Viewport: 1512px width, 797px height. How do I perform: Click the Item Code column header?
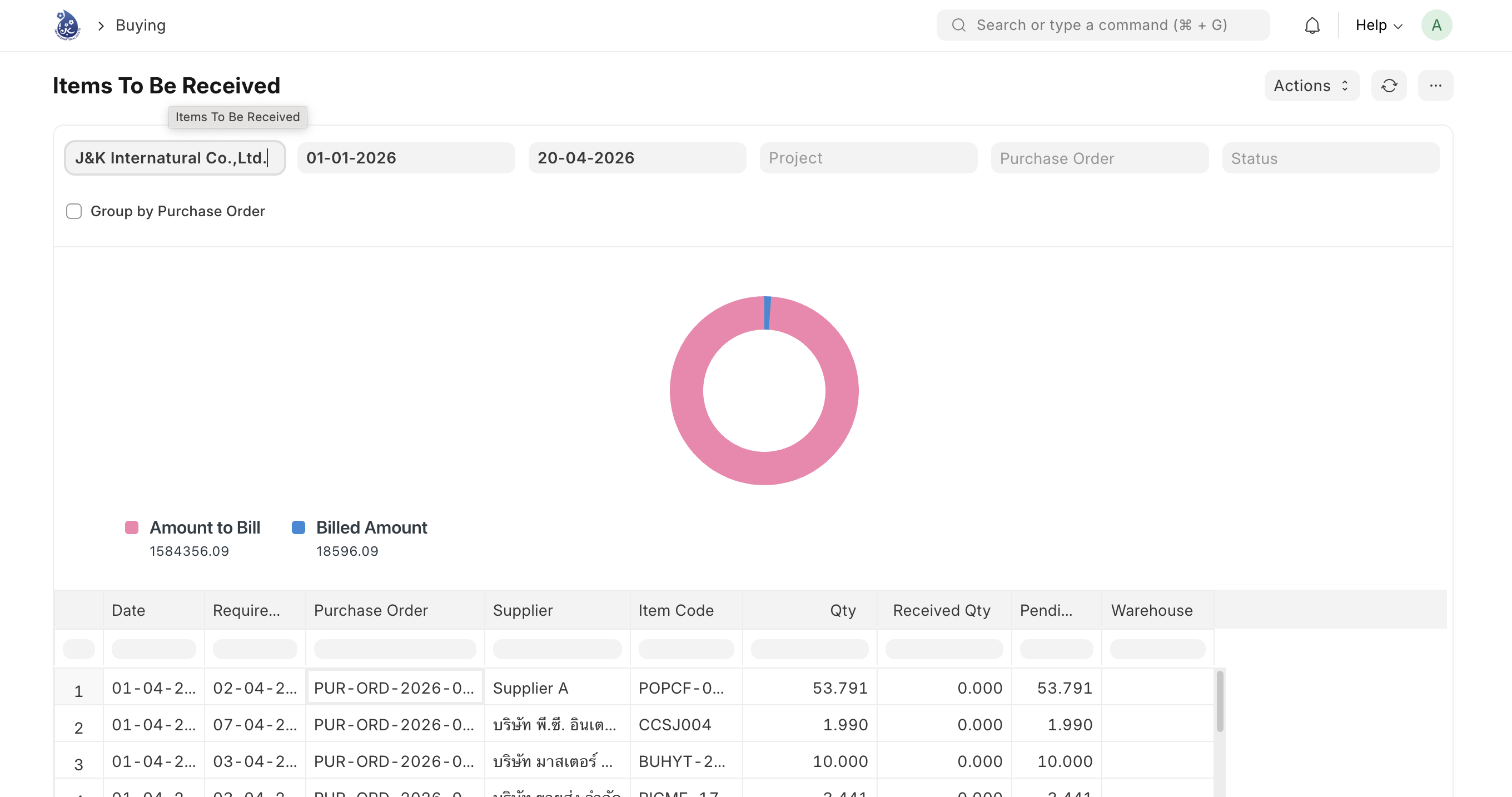point(686,610)
